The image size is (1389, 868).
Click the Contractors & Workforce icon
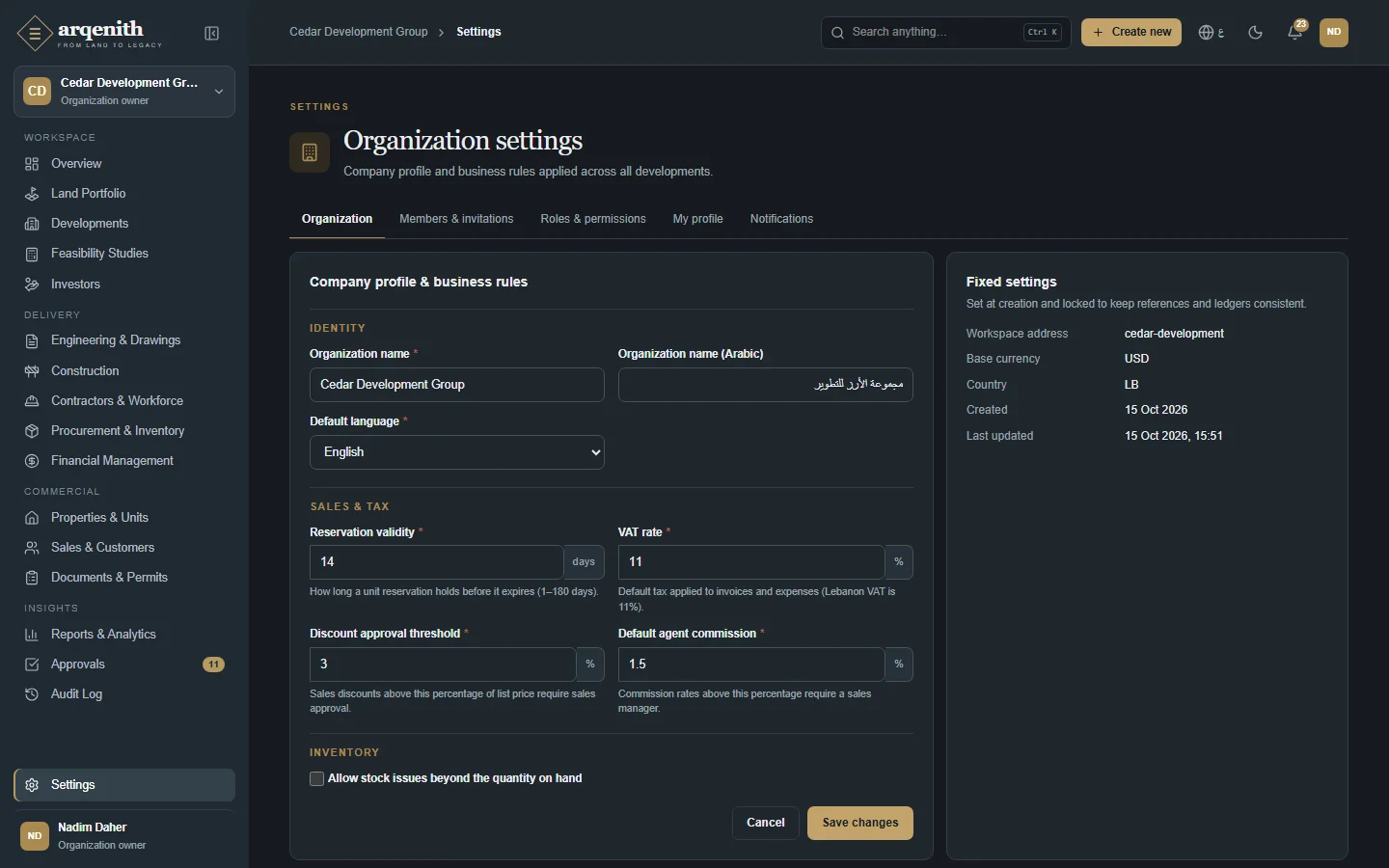[32, 401]
